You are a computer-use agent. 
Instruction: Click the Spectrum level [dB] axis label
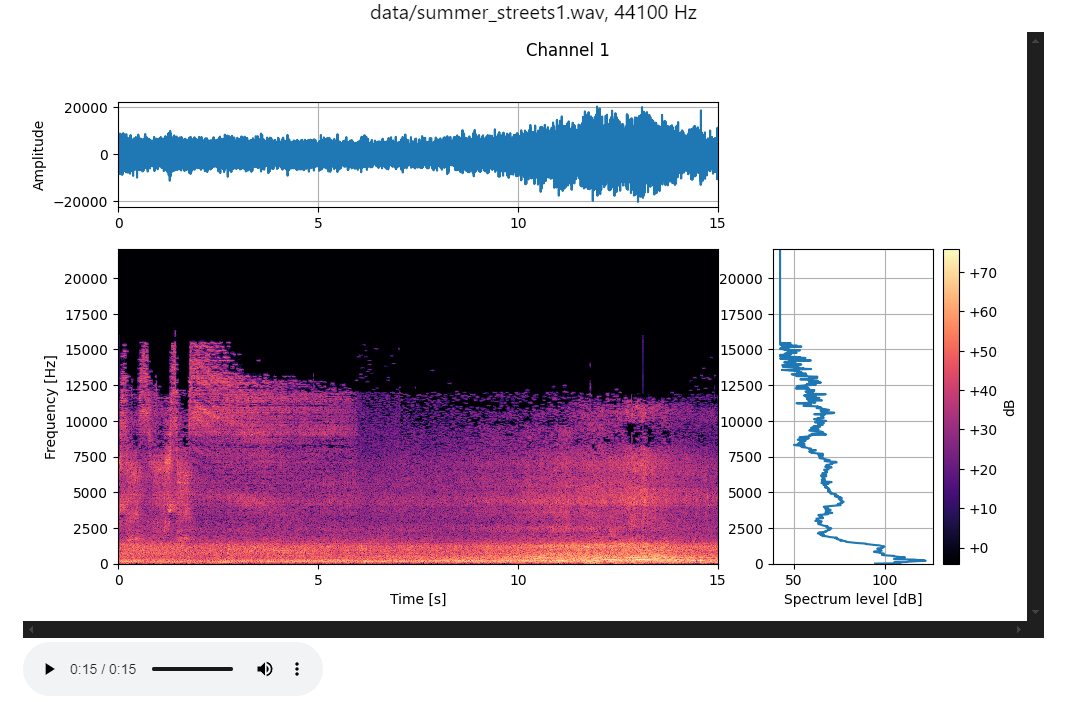pos(852,599)
